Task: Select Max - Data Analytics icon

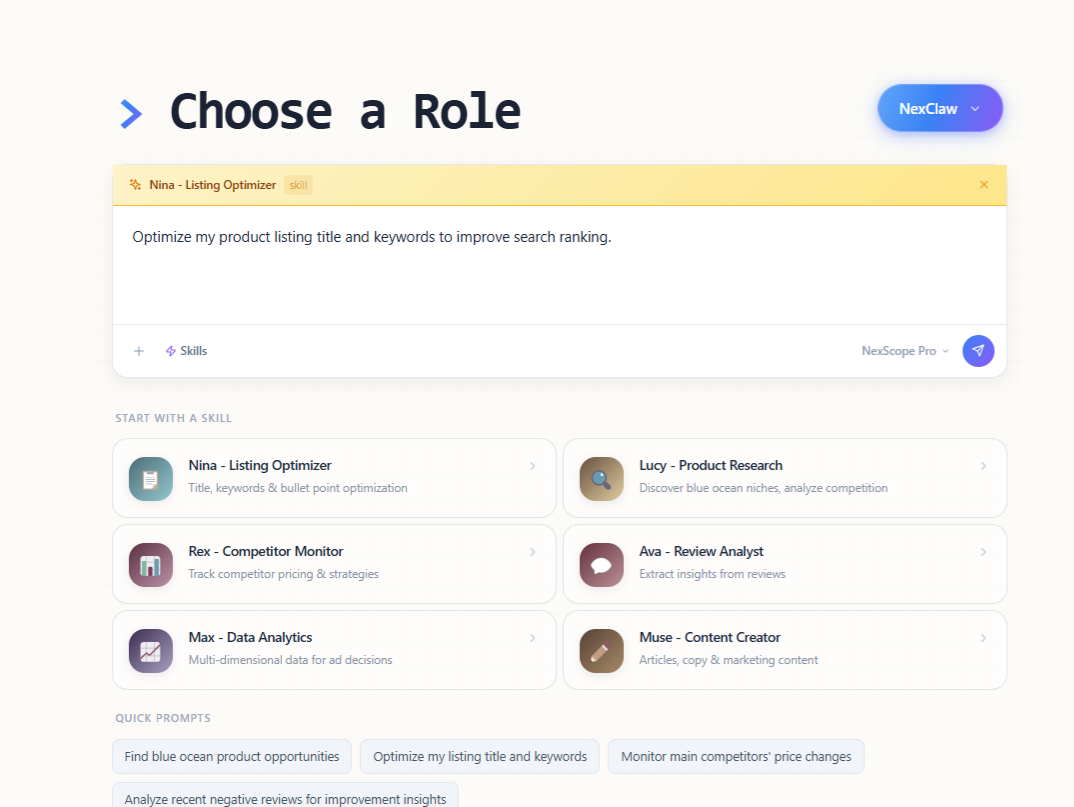Action: coord(150,650)
